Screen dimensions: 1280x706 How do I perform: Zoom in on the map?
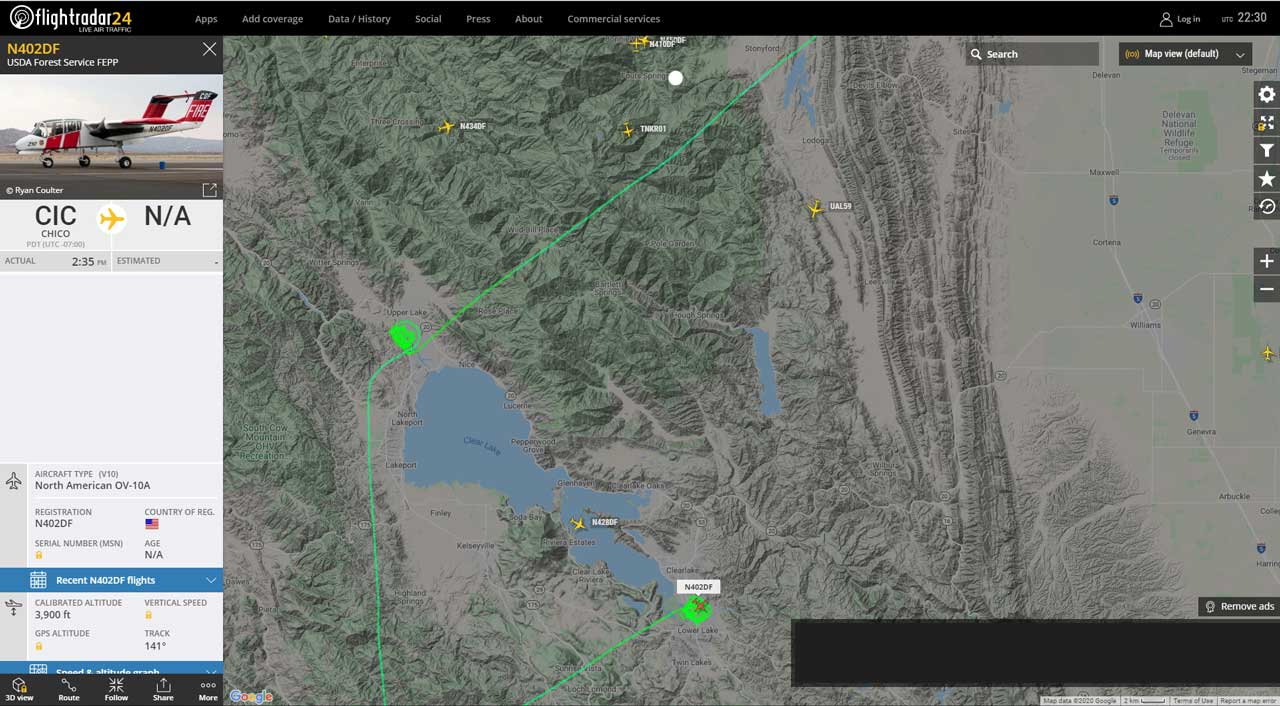click(x=1267, y=261)
